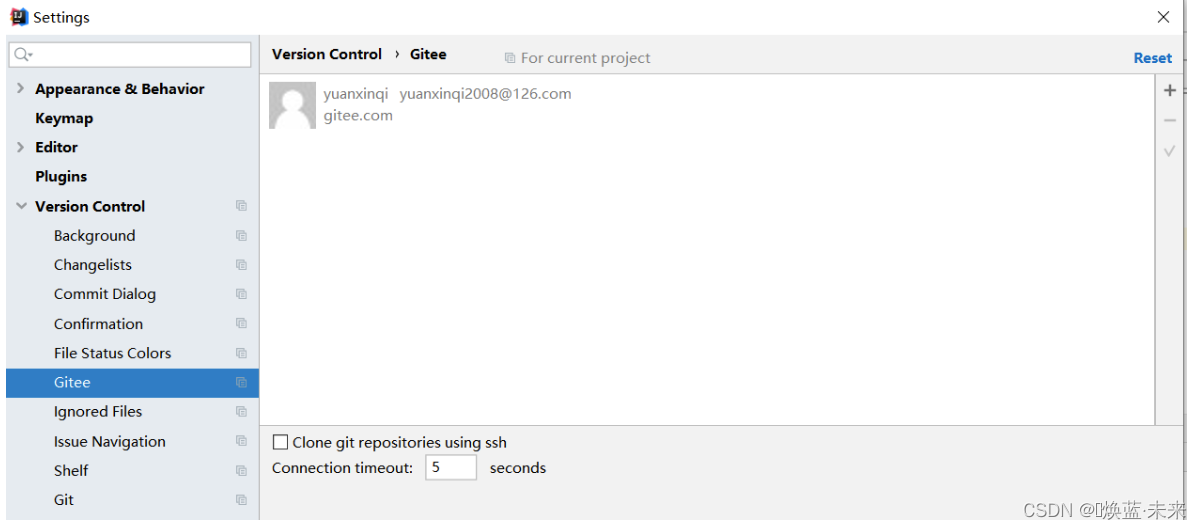Click the Connection timeout field
Viewport: 1202px width, 529px height.
450,467
